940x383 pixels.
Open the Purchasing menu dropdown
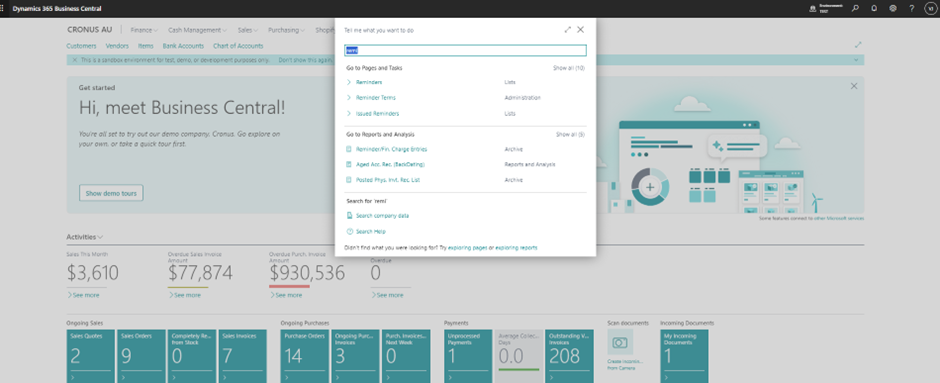(288, 29)
